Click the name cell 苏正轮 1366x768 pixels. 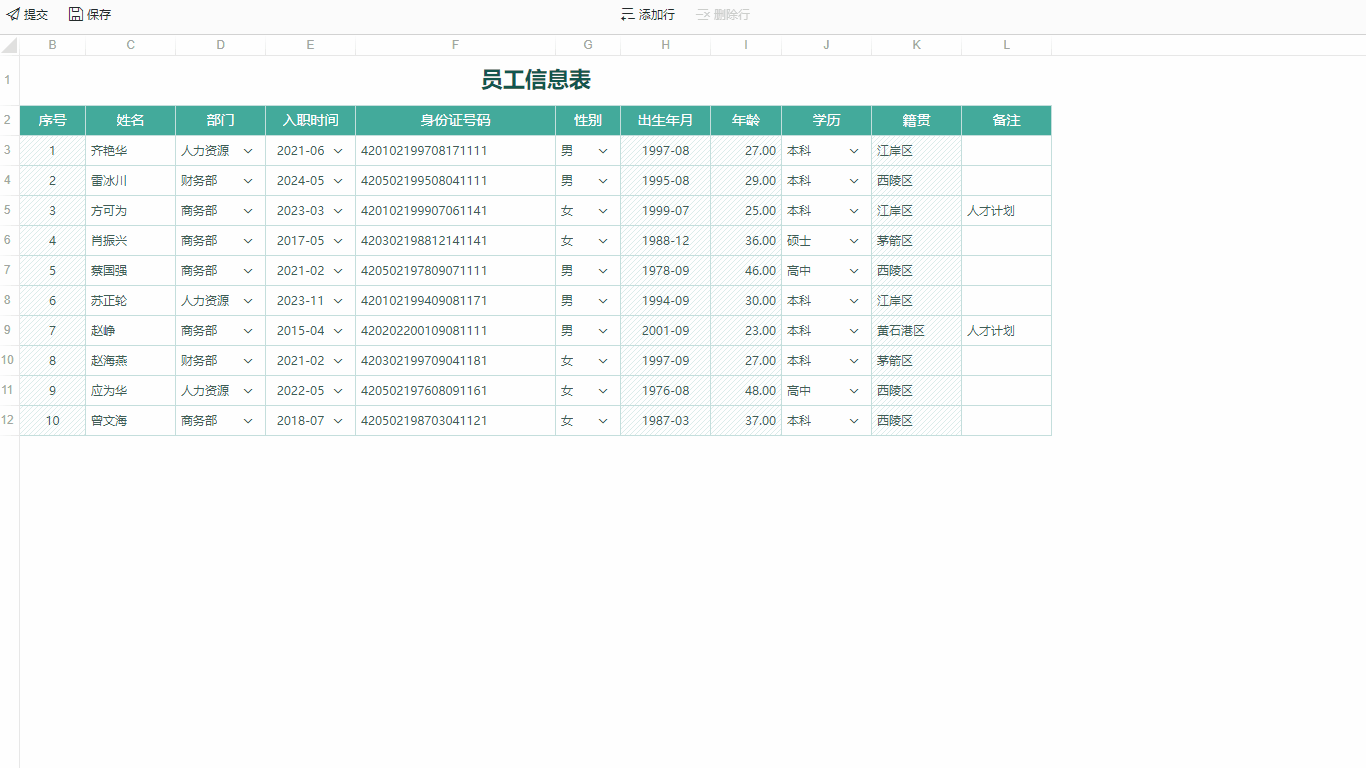[x=109, y=301]
